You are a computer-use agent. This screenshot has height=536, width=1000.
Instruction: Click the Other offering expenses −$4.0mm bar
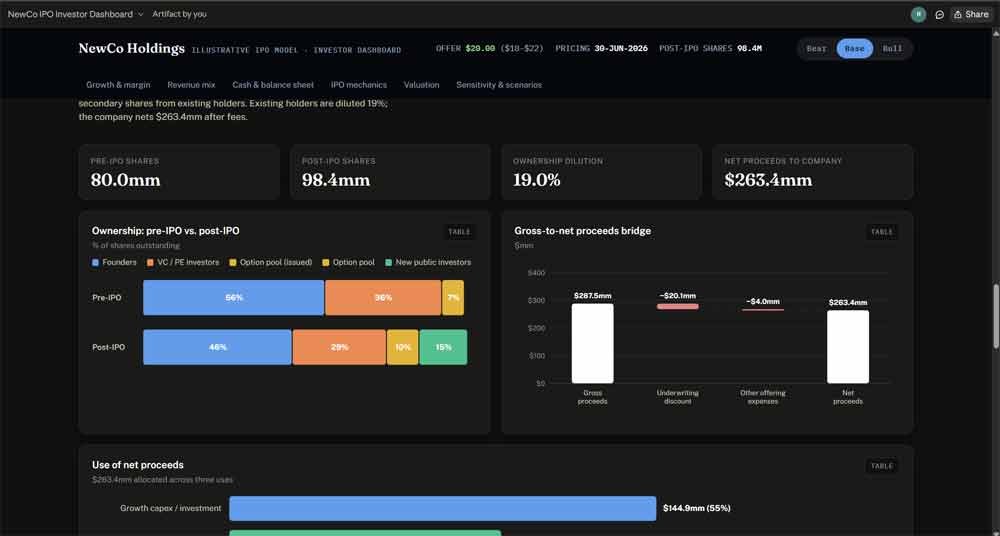[x=763, y=310]
